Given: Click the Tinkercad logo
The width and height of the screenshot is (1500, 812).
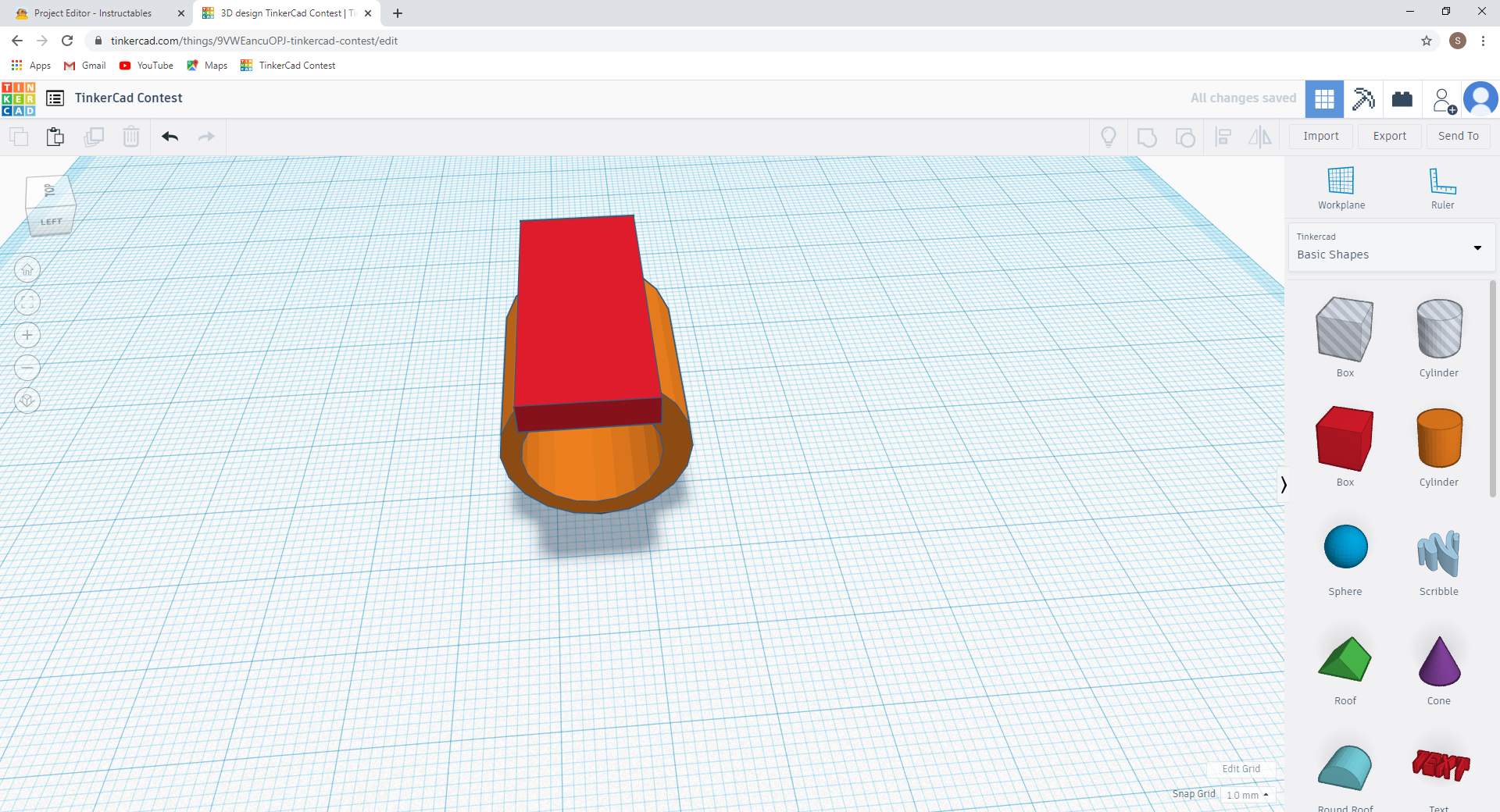Looking at the screenshot, I should point(19,99).
